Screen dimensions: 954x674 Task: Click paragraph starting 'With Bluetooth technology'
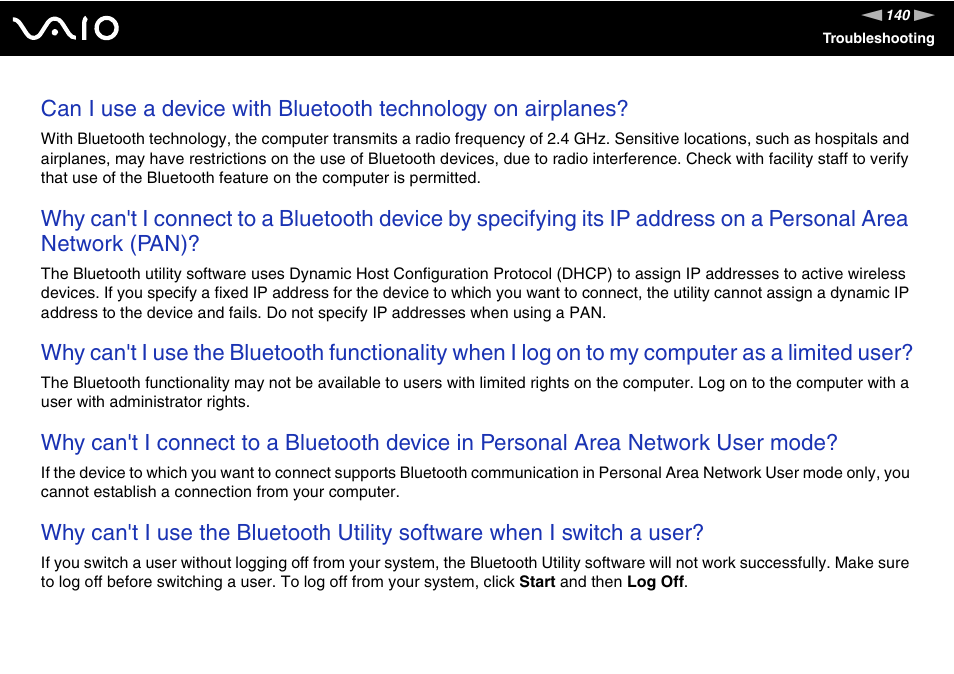(475, 158)
